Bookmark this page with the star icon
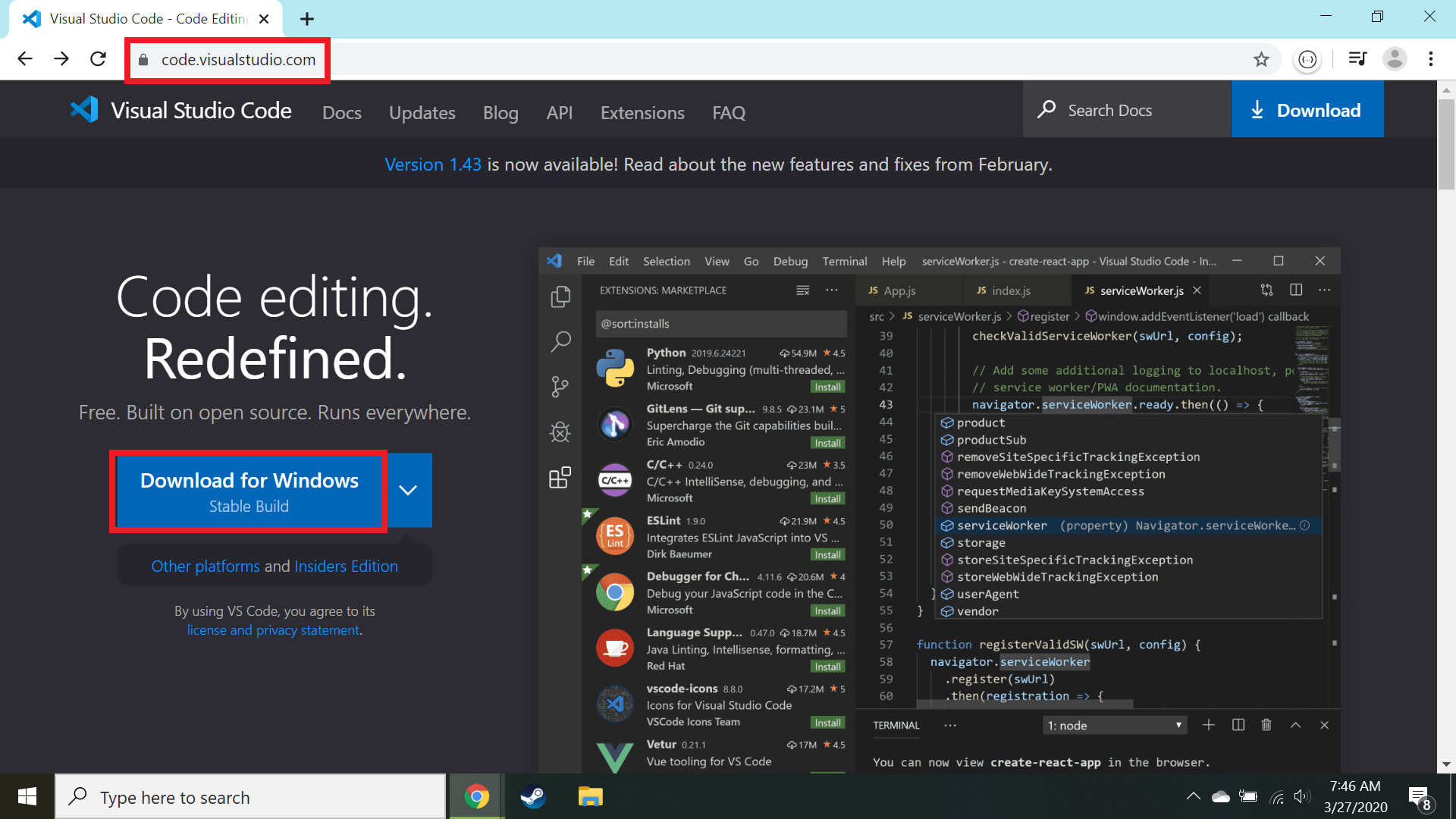 1261,59
